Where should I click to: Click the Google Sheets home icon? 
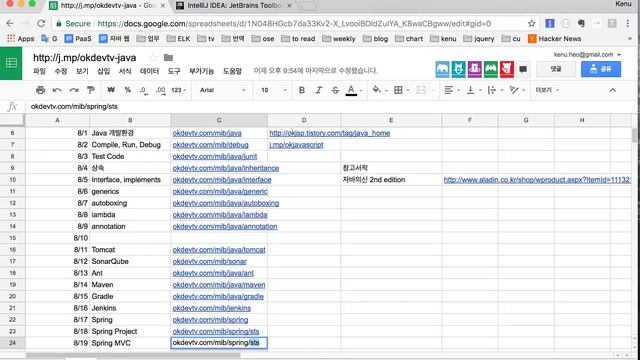11,63
